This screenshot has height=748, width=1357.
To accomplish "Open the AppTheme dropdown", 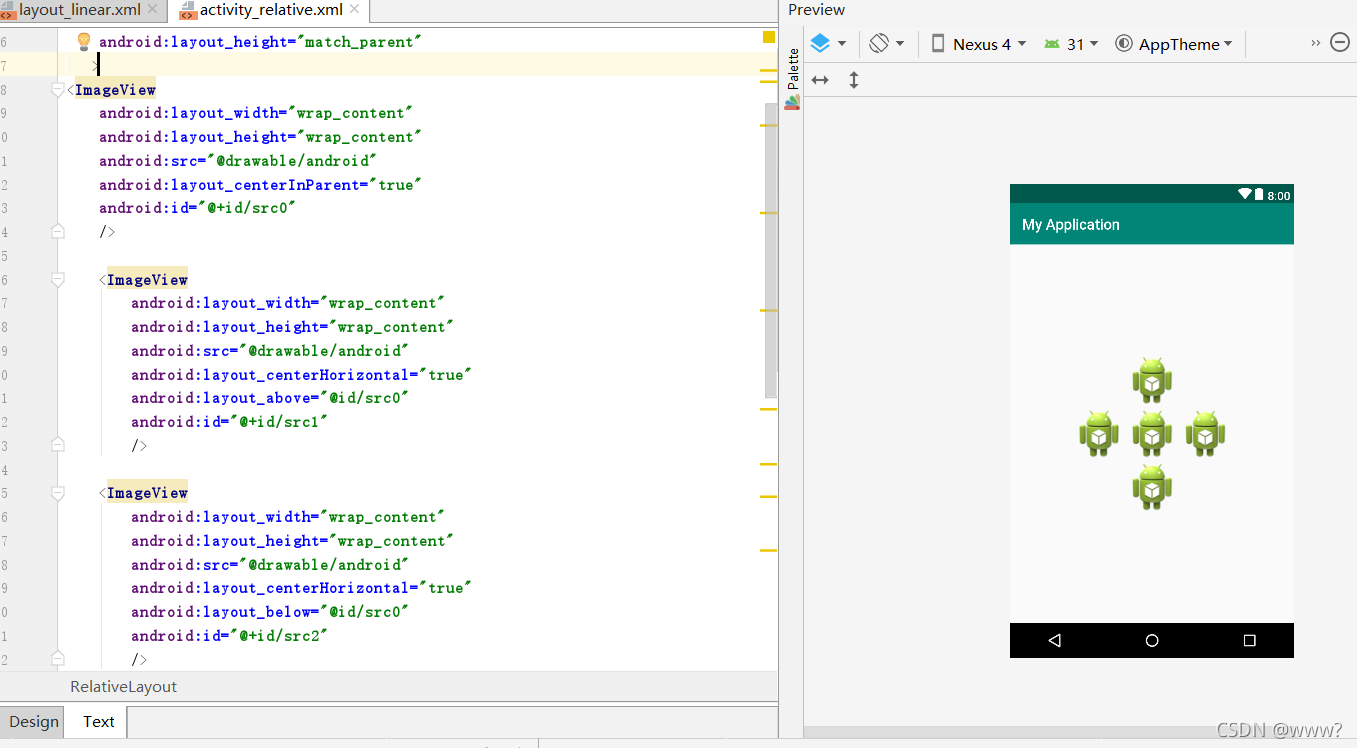I will pos(1174,44).
